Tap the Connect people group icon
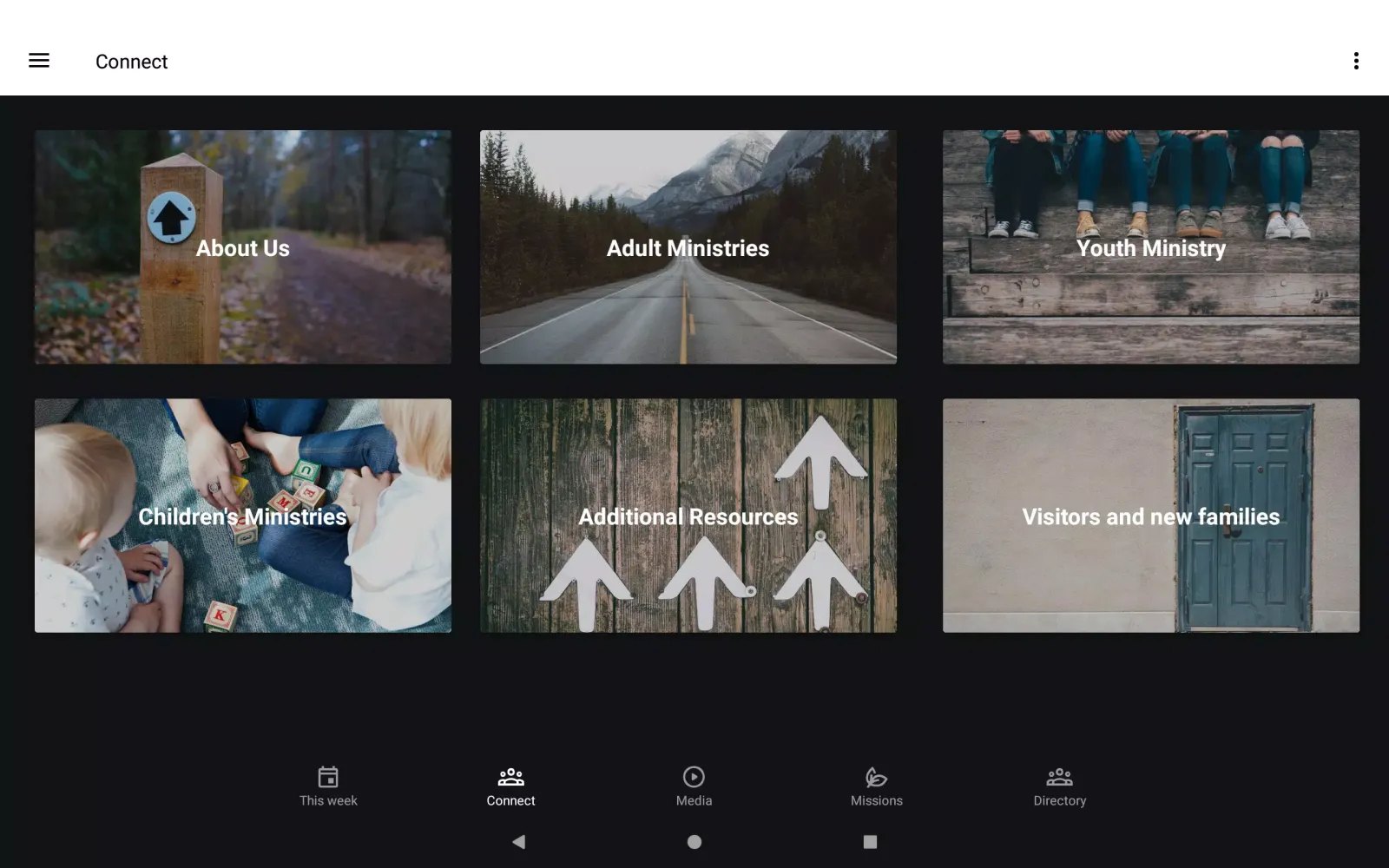The width and height of the screenshot is (1389, 868). coord(510,776)
